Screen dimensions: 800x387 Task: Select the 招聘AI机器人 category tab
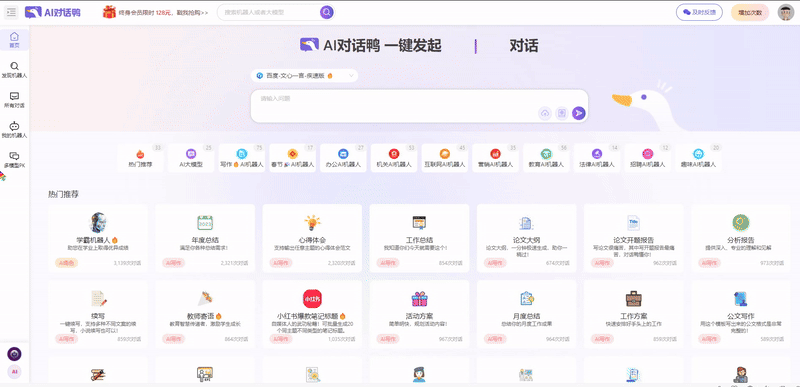click(x=647, y=158)
